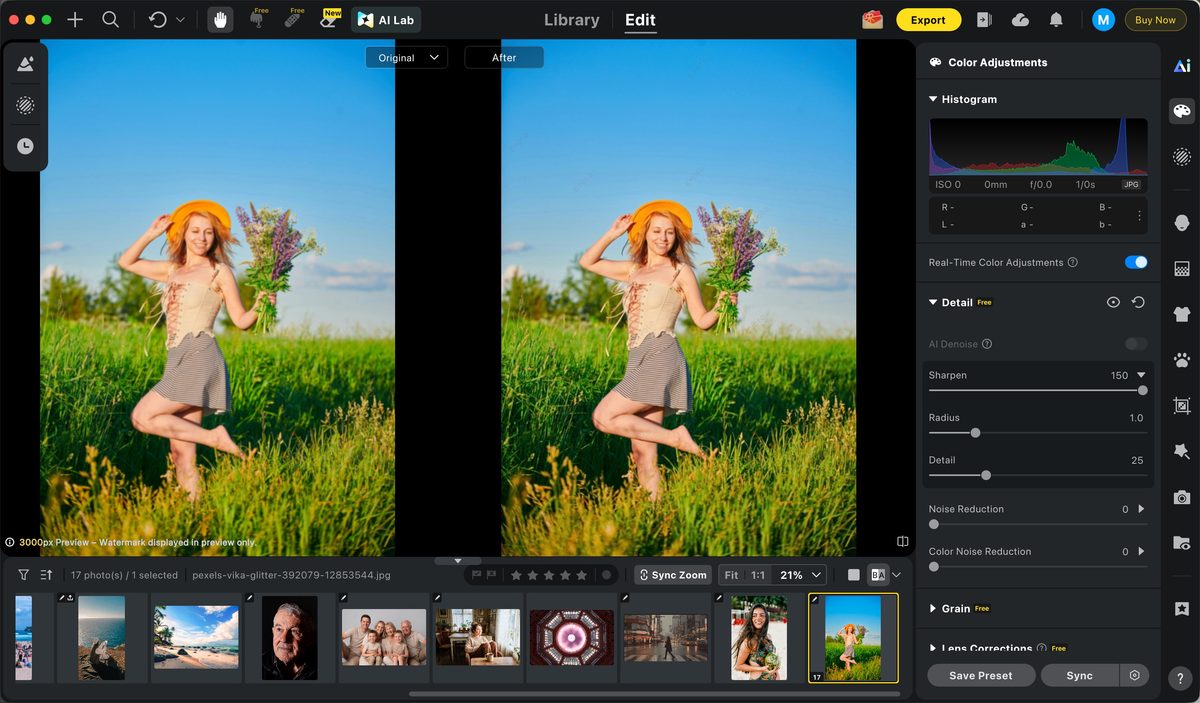Click the cloud upload icon
Screen dimensions: 1200x703
tap(1020, 20)
